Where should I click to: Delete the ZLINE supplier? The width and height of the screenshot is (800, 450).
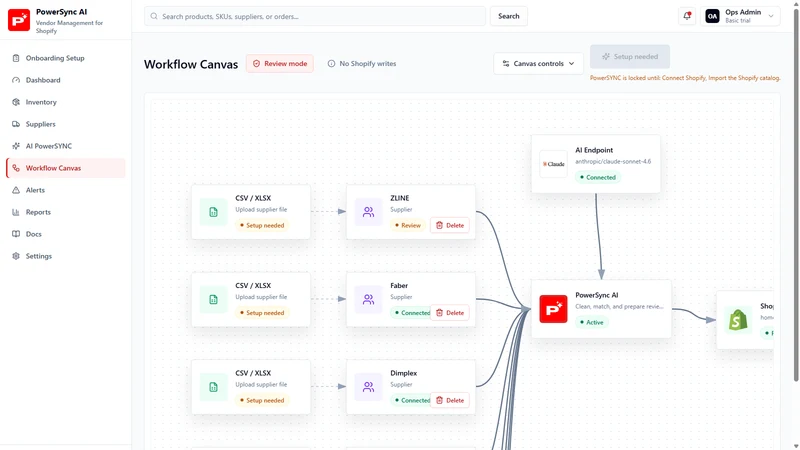coord(450,225)
